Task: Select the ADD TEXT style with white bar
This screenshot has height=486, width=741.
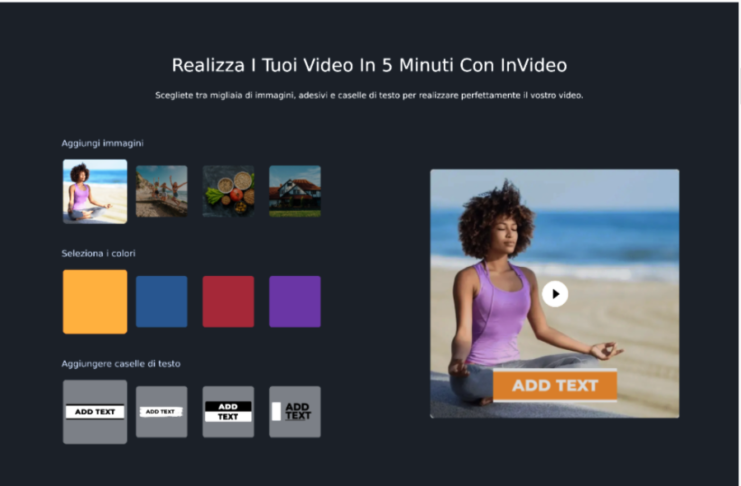Action: [295, 412]
